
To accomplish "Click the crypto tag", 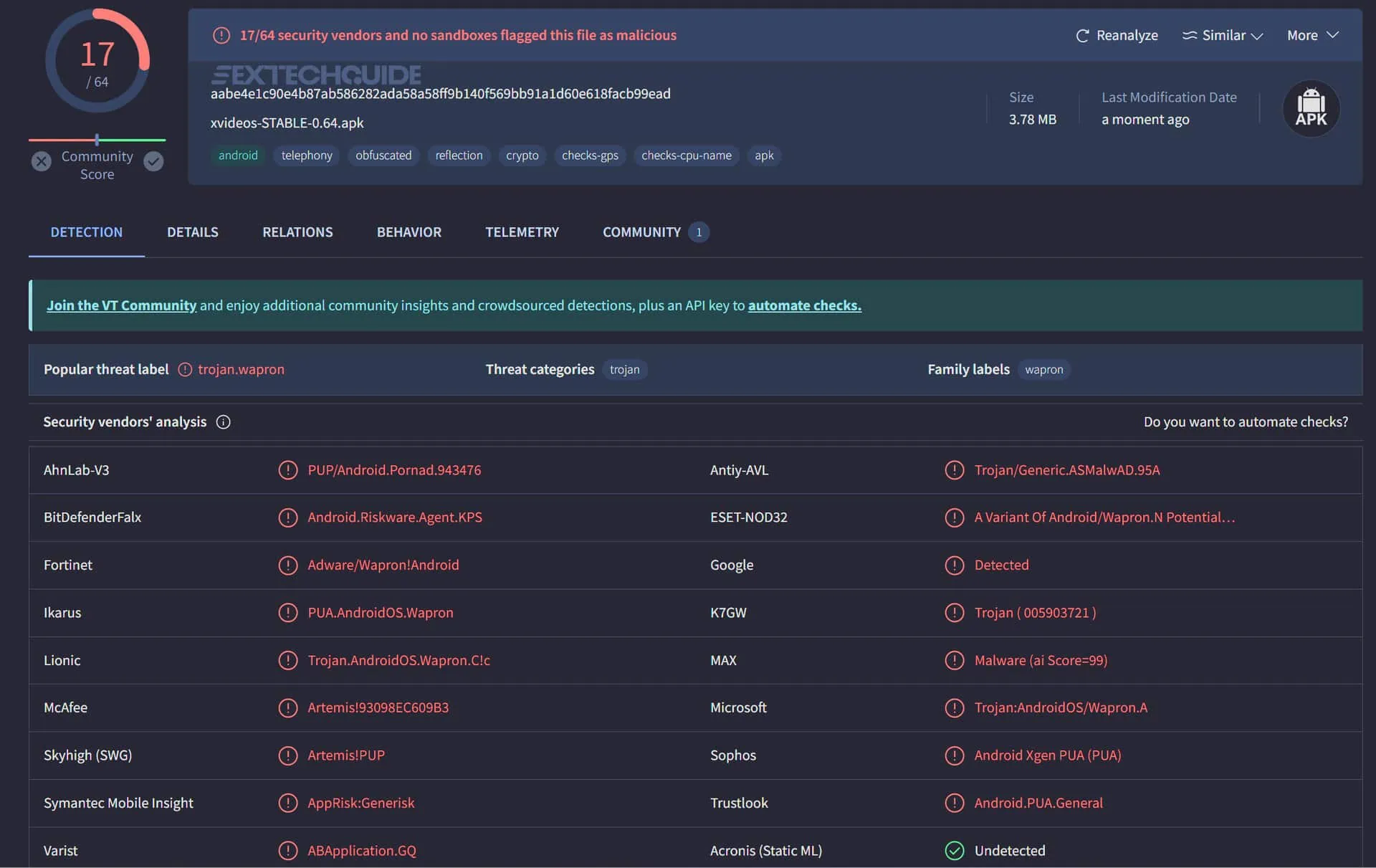I will pyautogui.click(x=522, y=156).
